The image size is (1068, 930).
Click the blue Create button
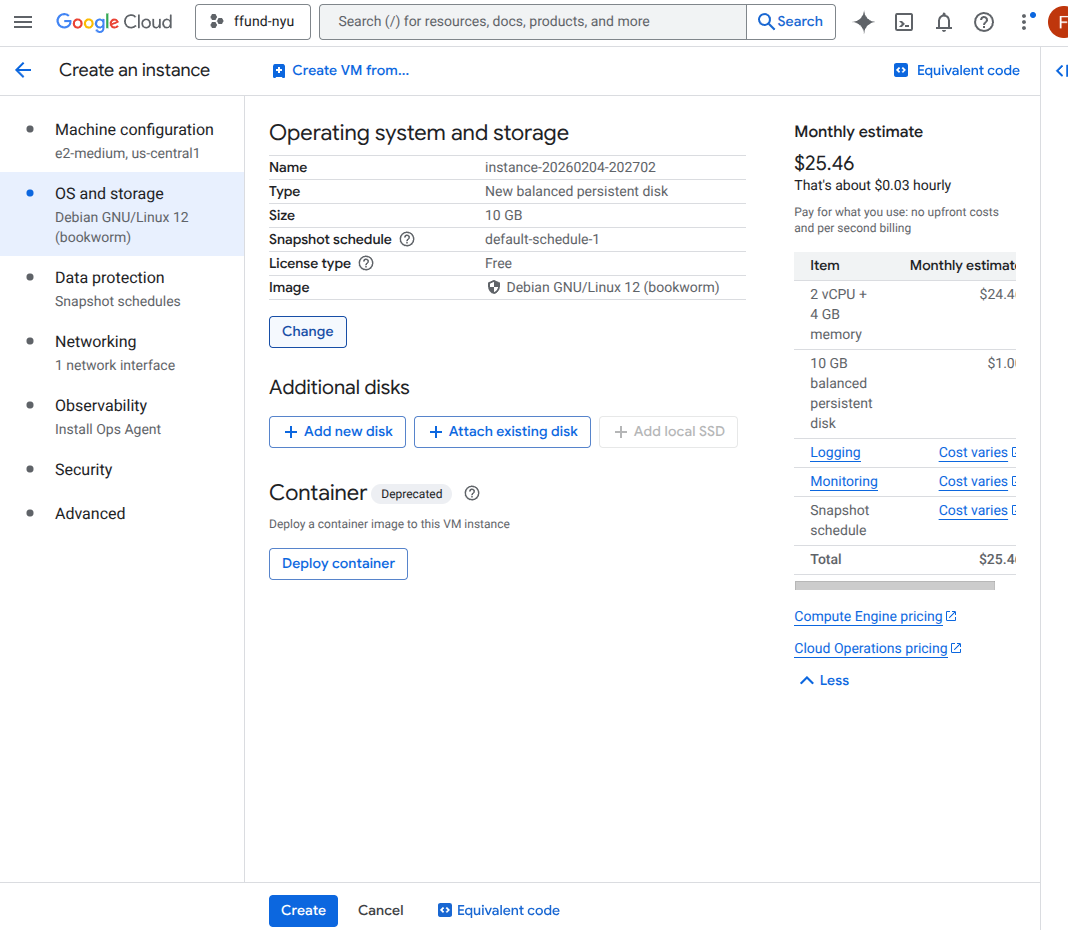303,910
